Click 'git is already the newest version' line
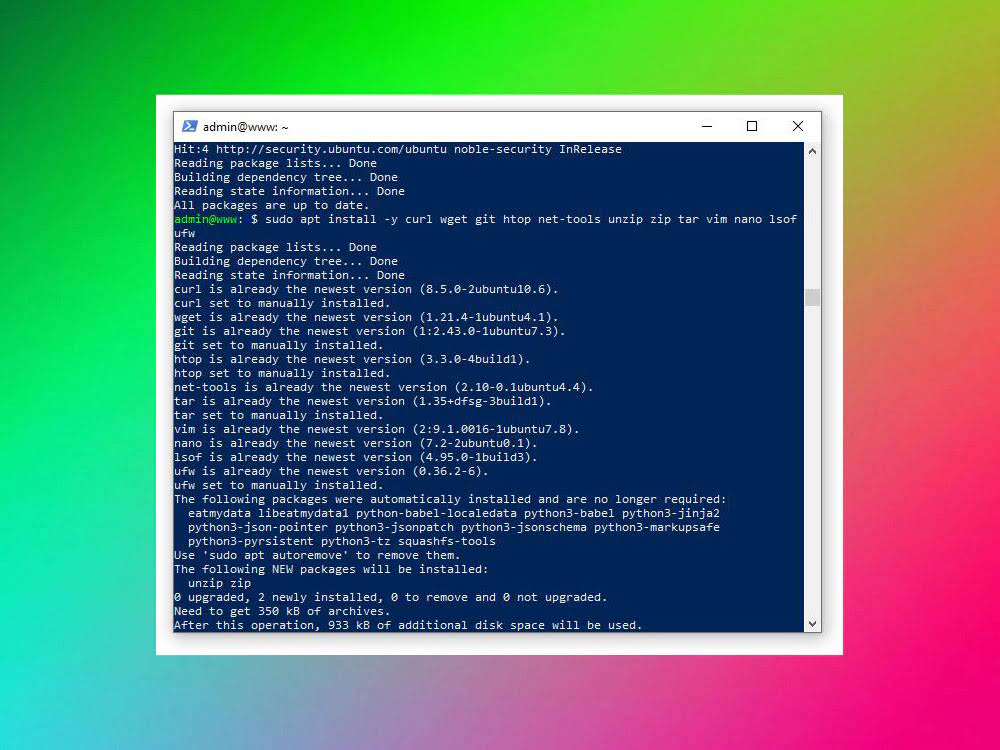The height and width of the screenshot is (750, 1000). (x=370, y=332)
